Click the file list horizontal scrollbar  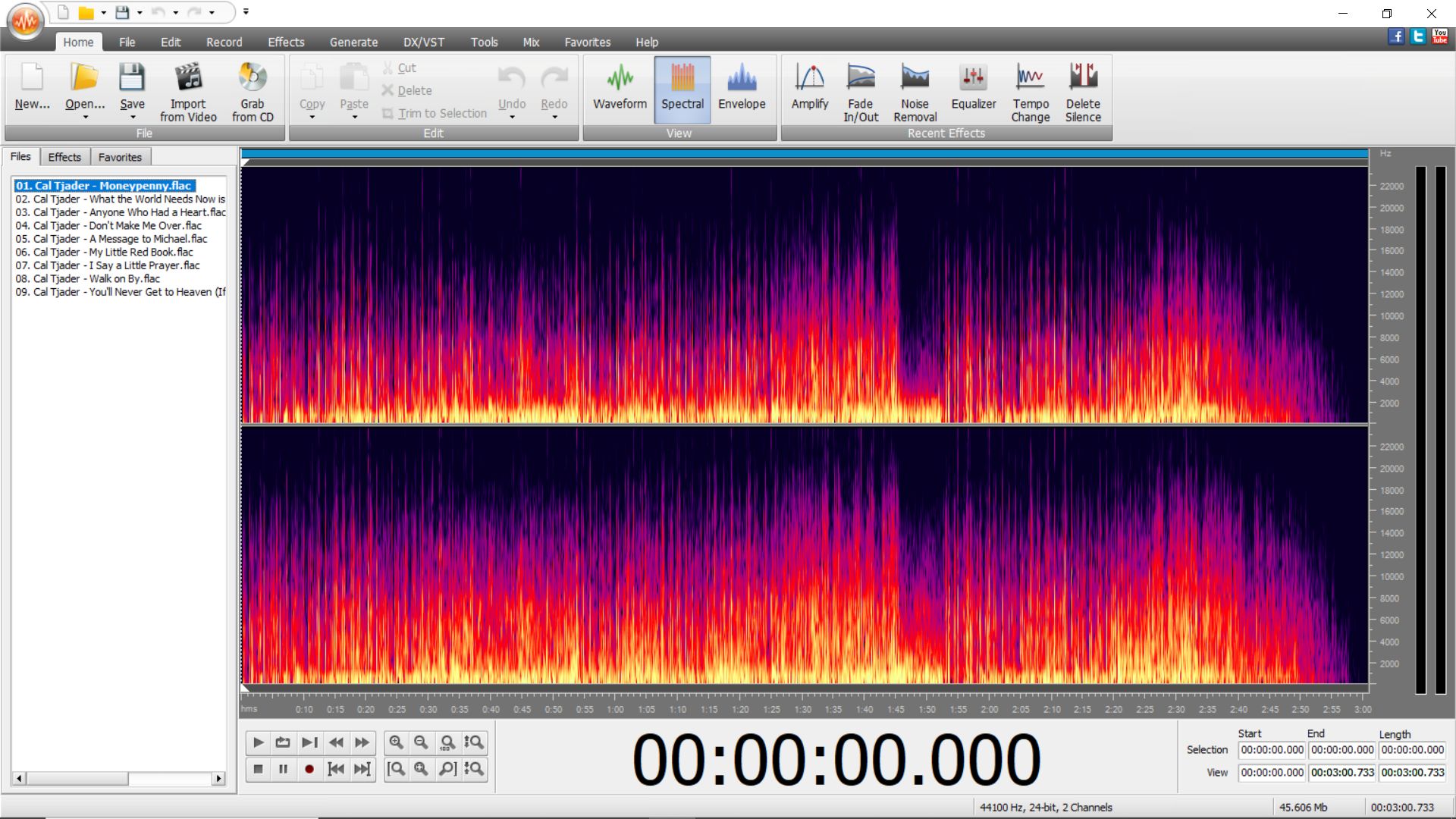[x=119, y=779]
